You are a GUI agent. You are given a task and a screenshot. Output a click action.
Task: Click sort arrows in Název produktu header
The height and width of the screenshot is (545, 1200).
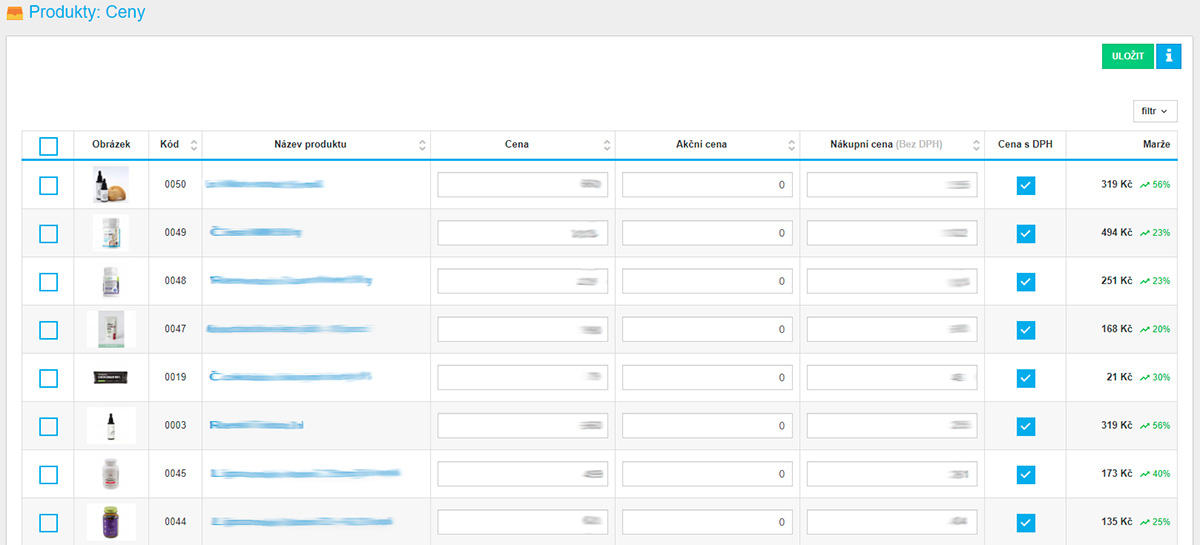pos(422,145)
